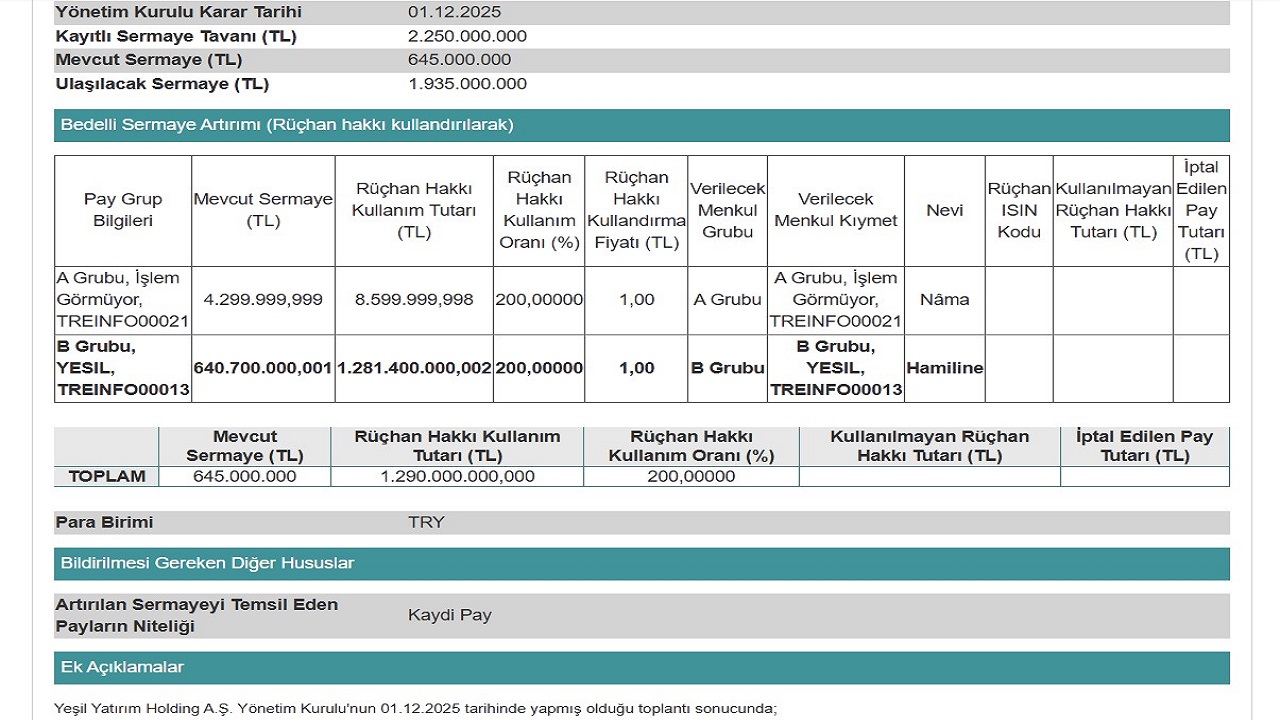Click the A Grubu amount 8.599.999,998
This screenshot has width=1280, height=720.
414,299
